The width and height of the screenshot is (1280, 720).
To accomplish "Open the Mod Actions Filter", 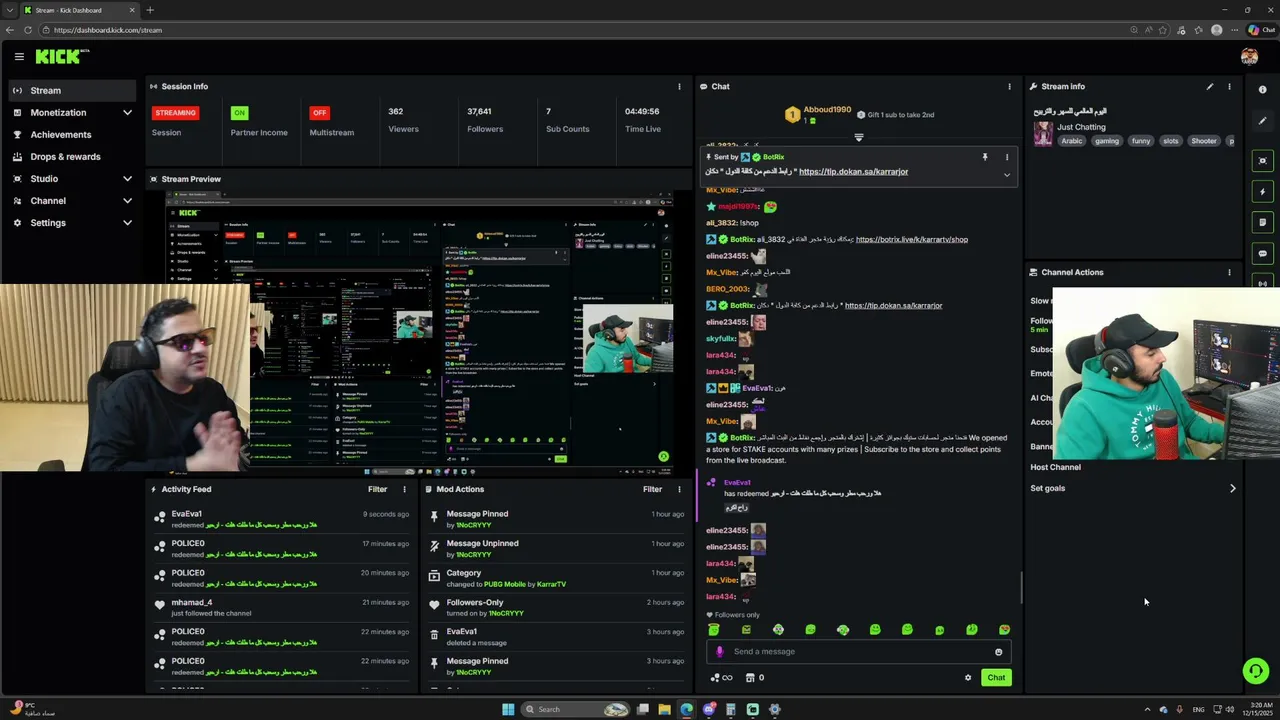I will pos(652,489).
